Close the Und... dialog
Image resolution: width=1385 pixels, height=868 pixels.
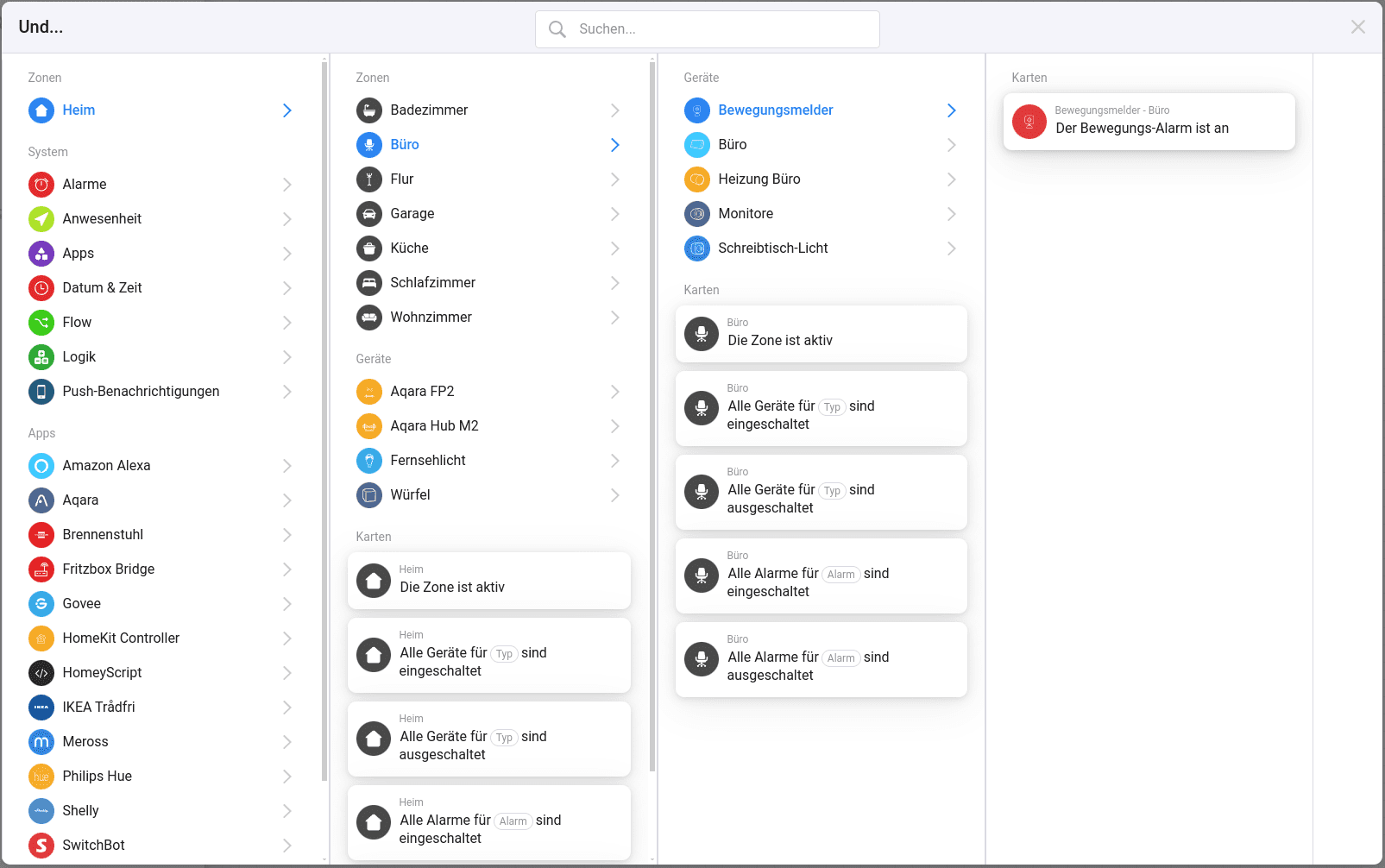[x=1357, y=27]
